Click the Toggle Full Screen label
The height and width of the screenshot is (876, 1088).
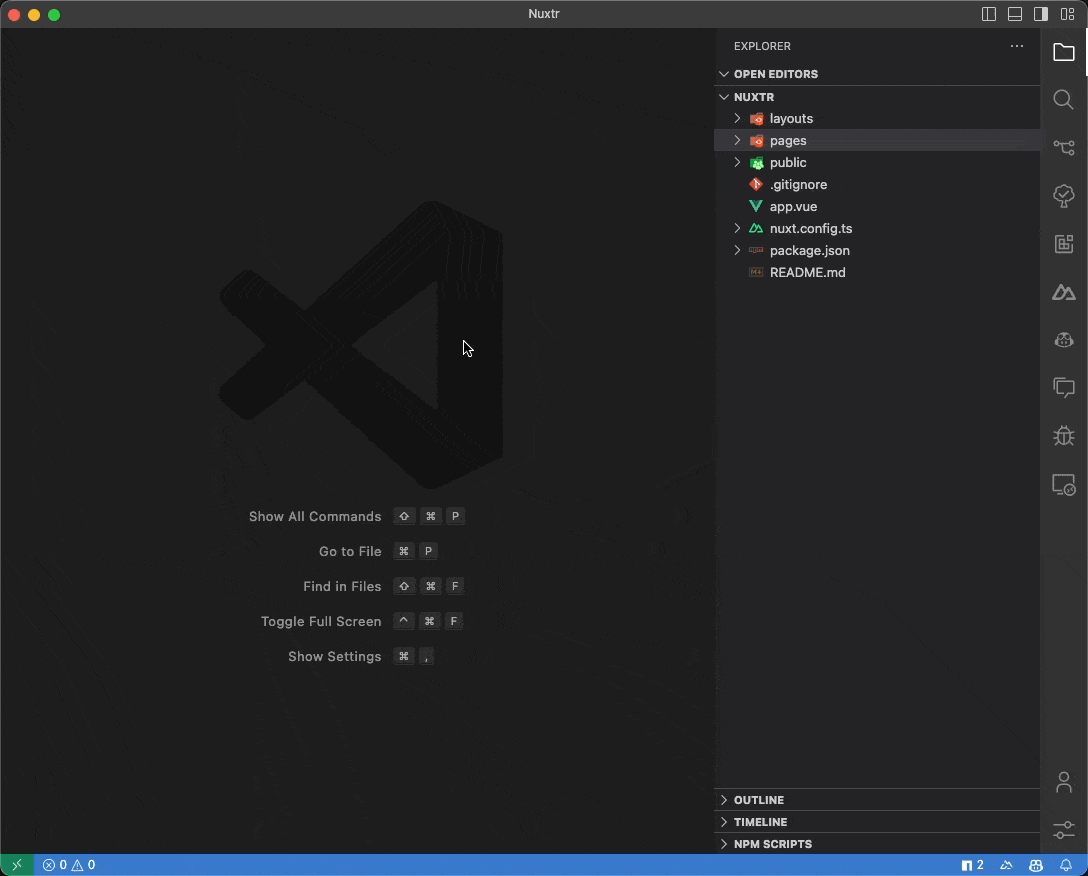321,621
